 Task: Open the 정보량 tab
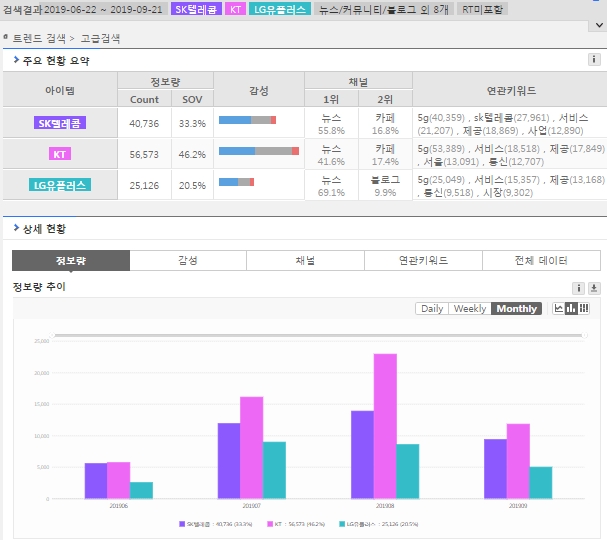tap(71, 261)
